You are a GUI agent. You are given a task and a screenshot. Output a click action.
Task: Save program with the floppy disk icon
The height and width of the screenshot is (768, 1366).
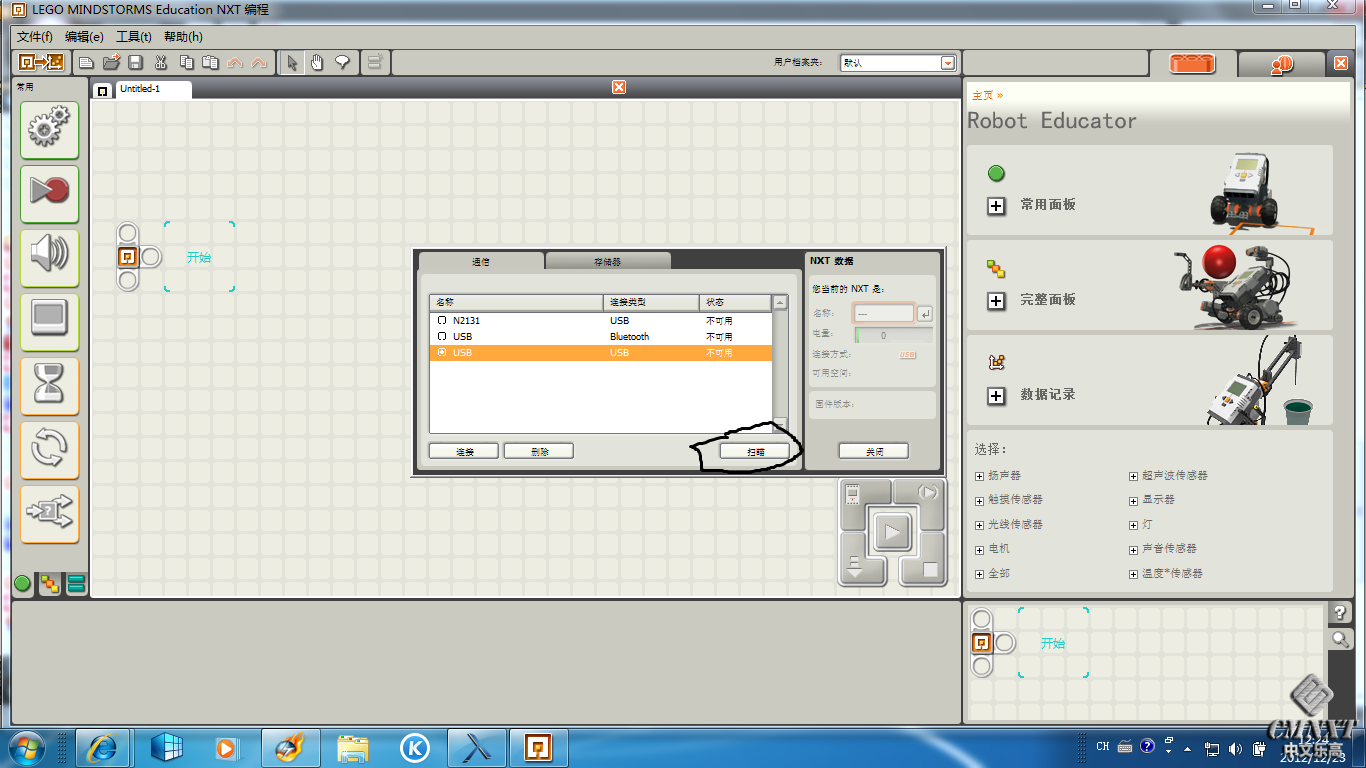[x=136, y=63]
